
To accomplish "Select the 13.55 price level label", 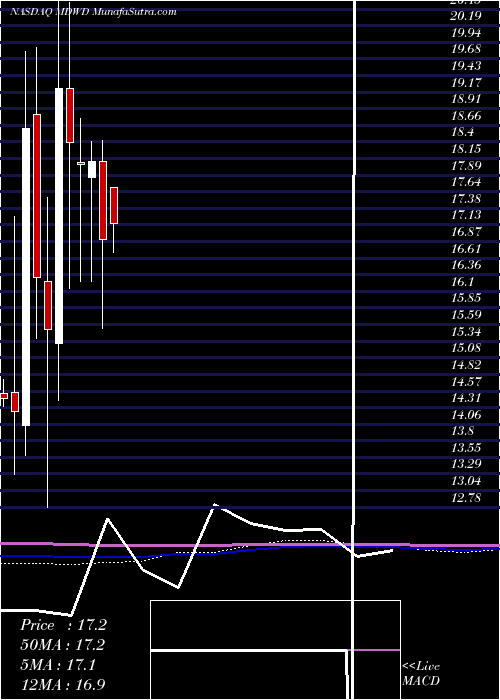I will (x=467, y=447).
